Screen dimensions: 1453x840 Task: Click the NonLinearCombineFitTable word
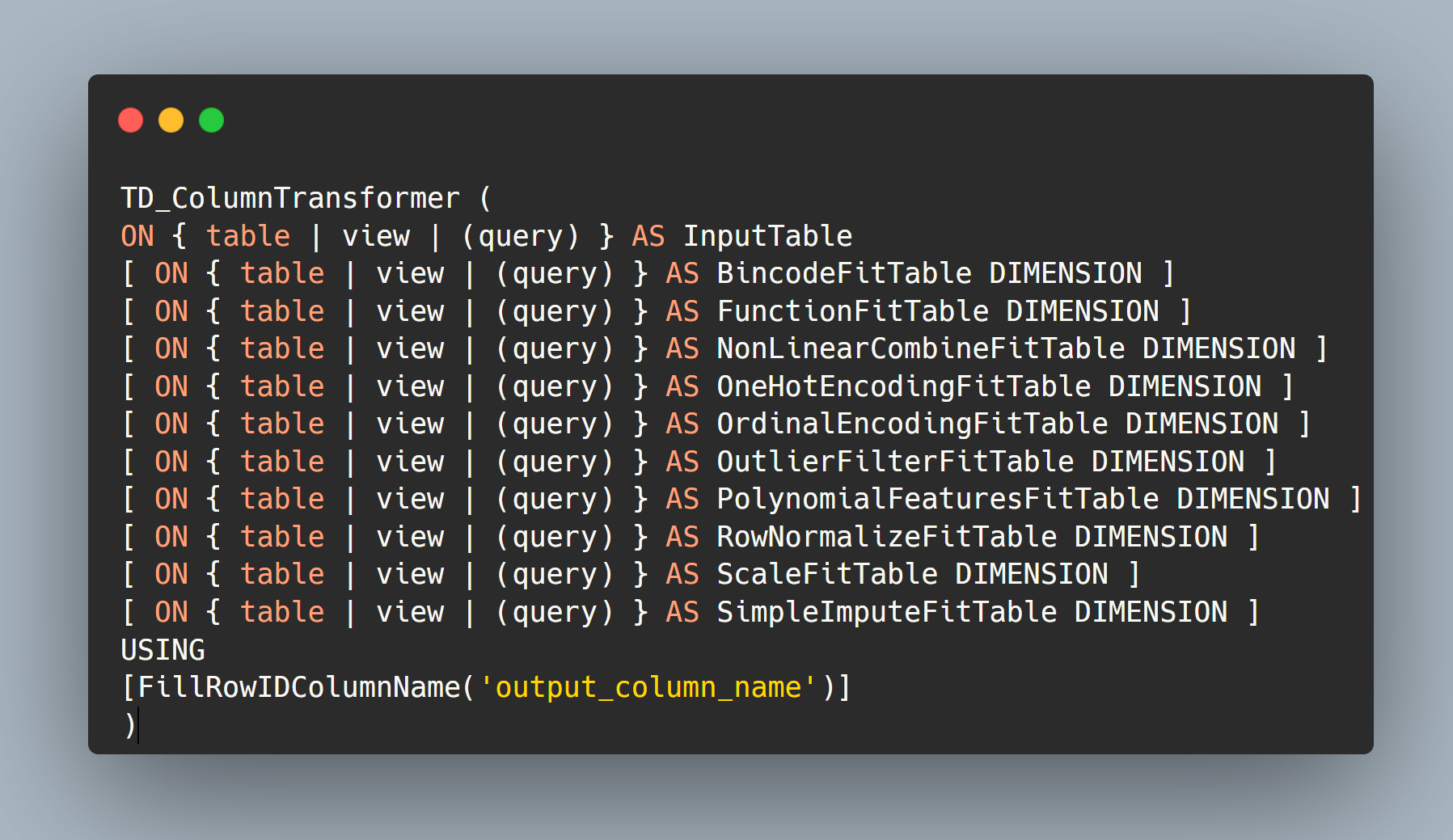click(920, 348)
